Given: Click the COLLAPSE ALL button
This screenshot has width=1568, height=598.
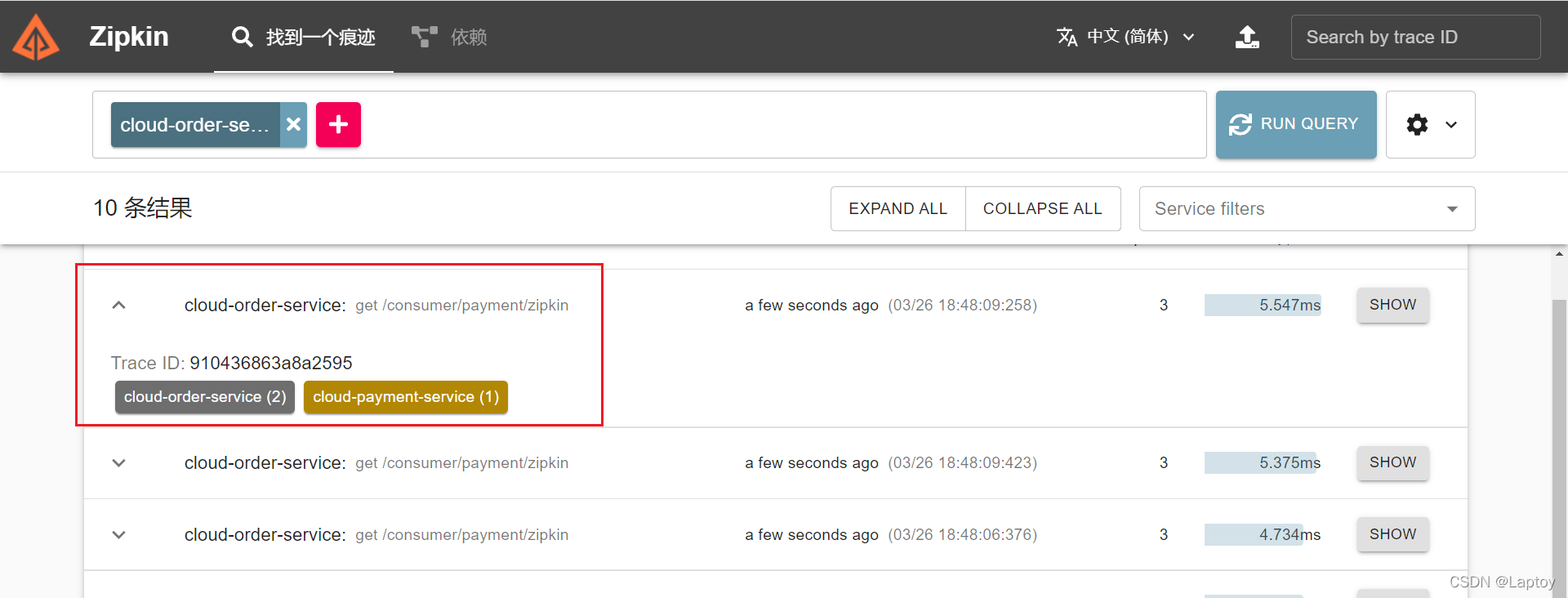Looking at the screenshot, I should pyautogui.click(x=1043, y=208).
